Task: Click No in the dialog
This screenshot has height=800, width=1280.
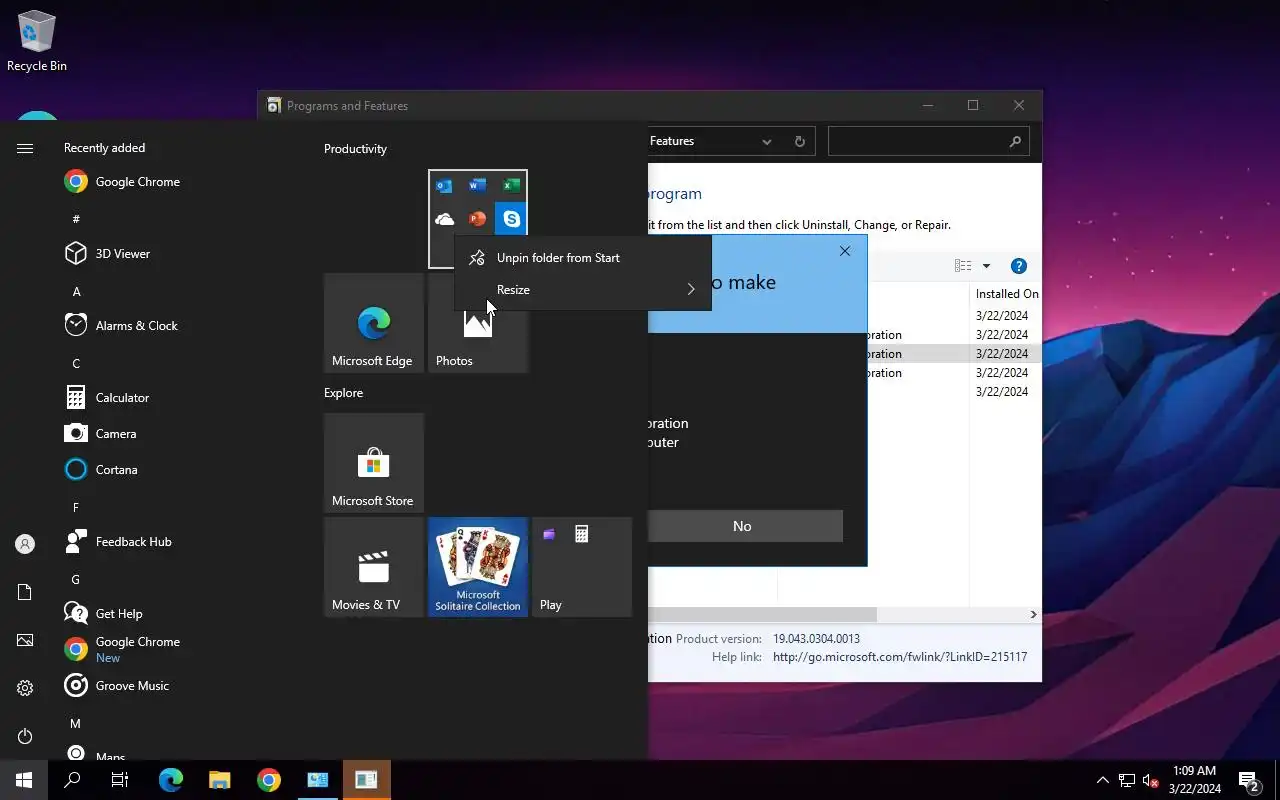Action: 742,526
